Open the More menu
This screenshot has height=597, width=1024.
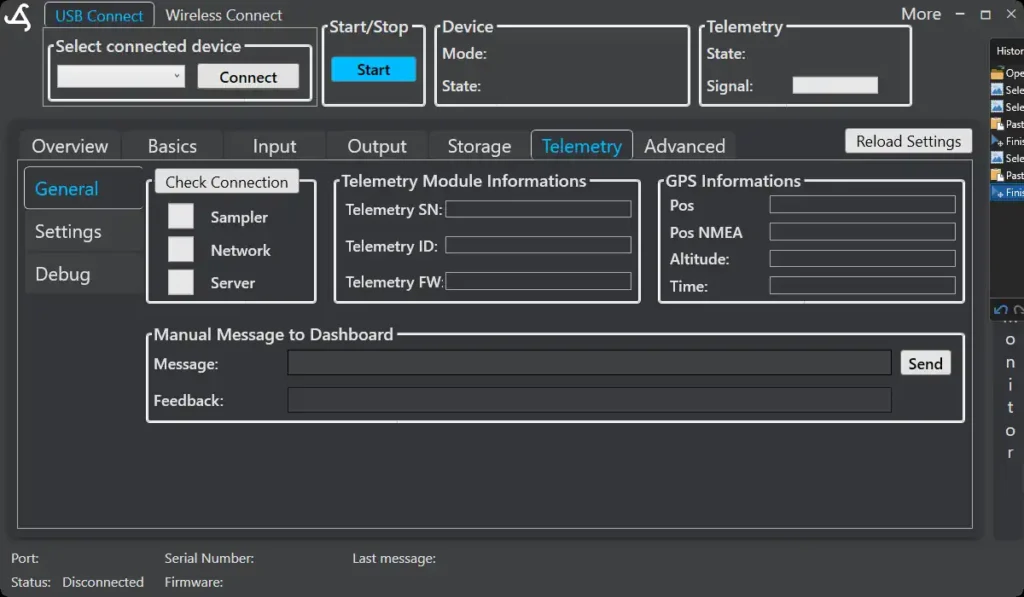(x=921, y=14)
